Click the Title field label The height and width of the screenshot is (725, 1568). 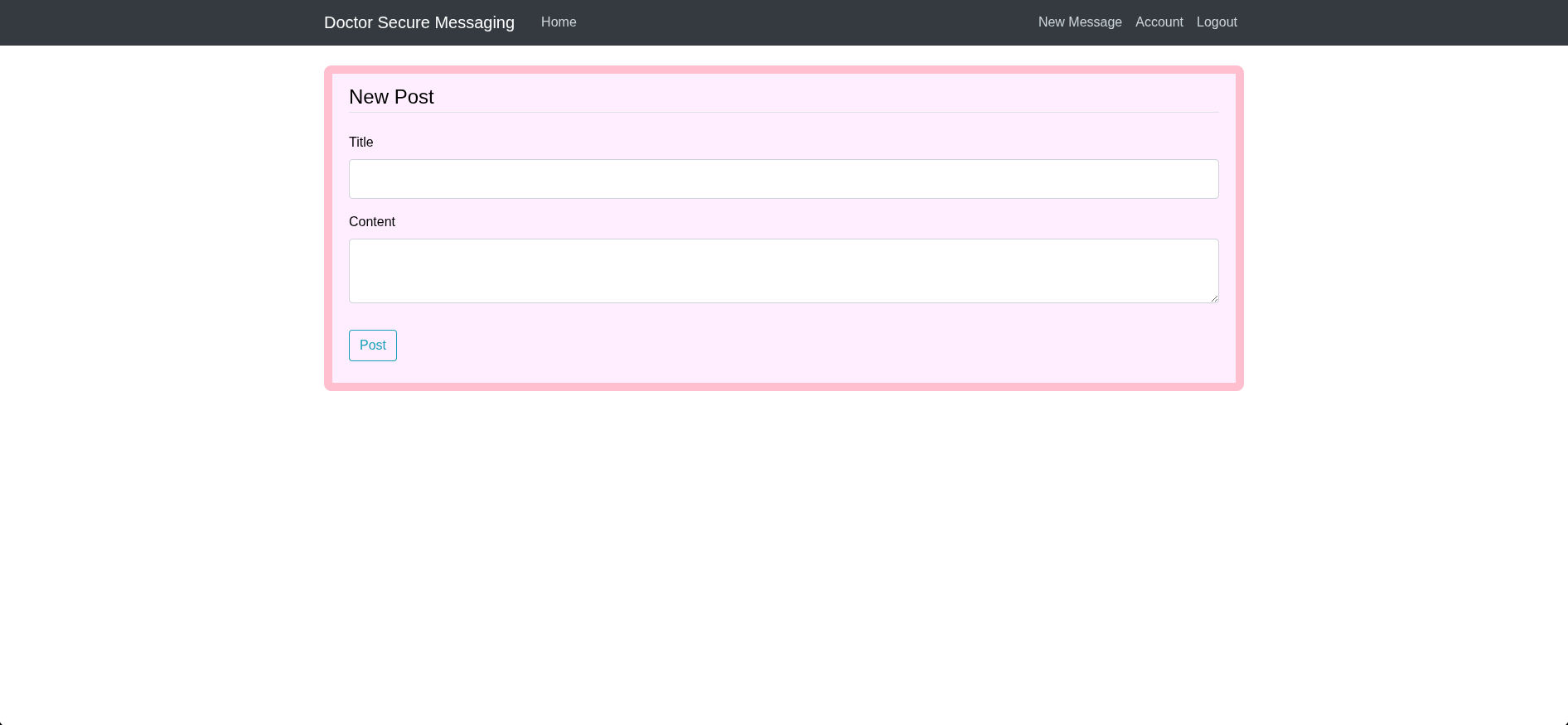(361, 143)
